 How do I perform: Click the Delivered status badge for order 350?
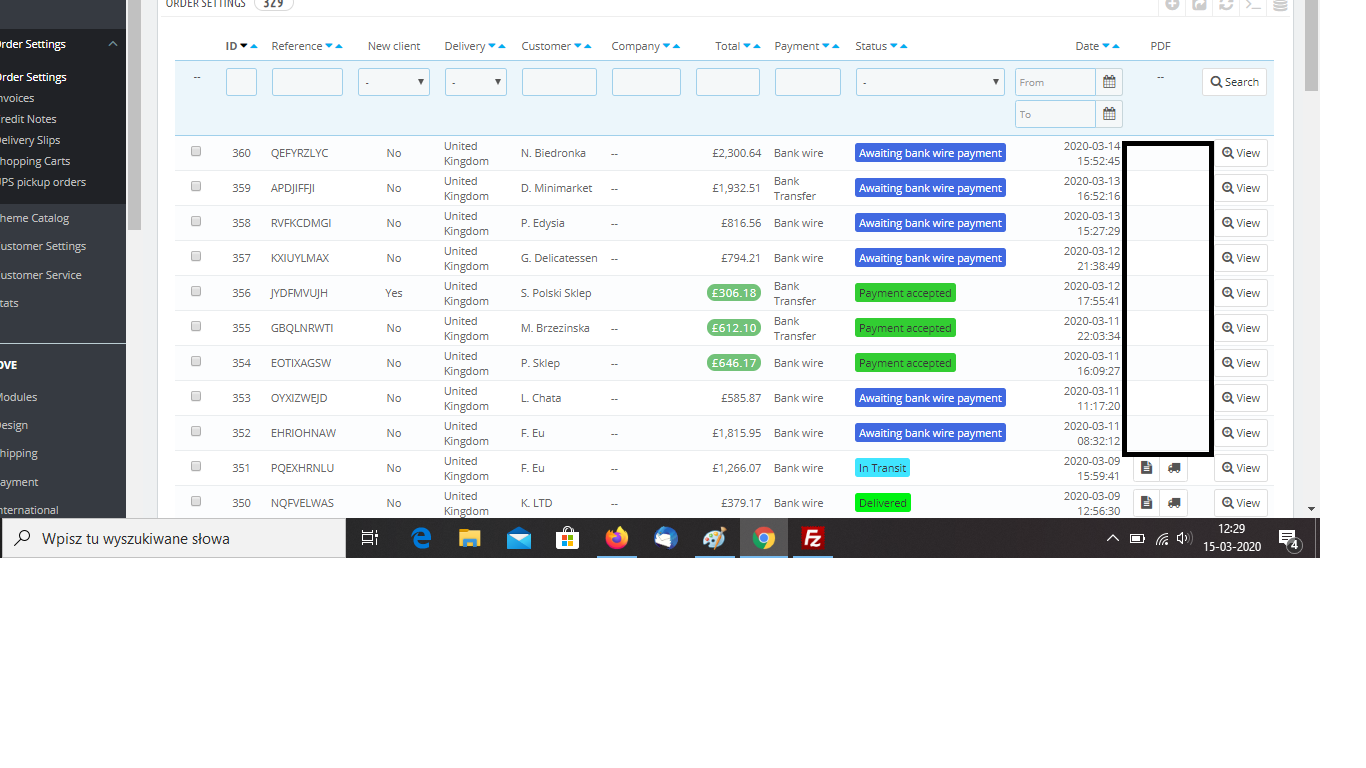coord(883,503)
